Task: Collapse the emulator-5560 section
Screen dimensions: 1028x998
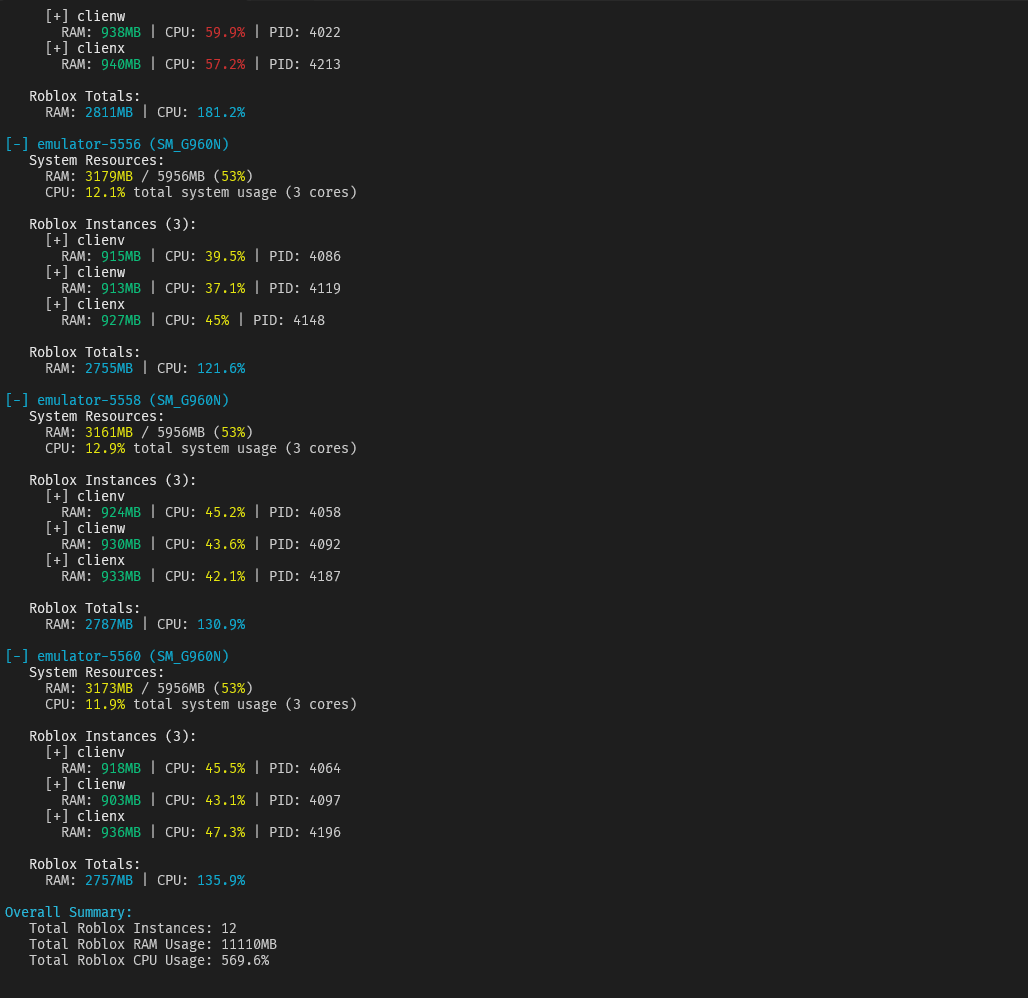Action: (15, 656)
